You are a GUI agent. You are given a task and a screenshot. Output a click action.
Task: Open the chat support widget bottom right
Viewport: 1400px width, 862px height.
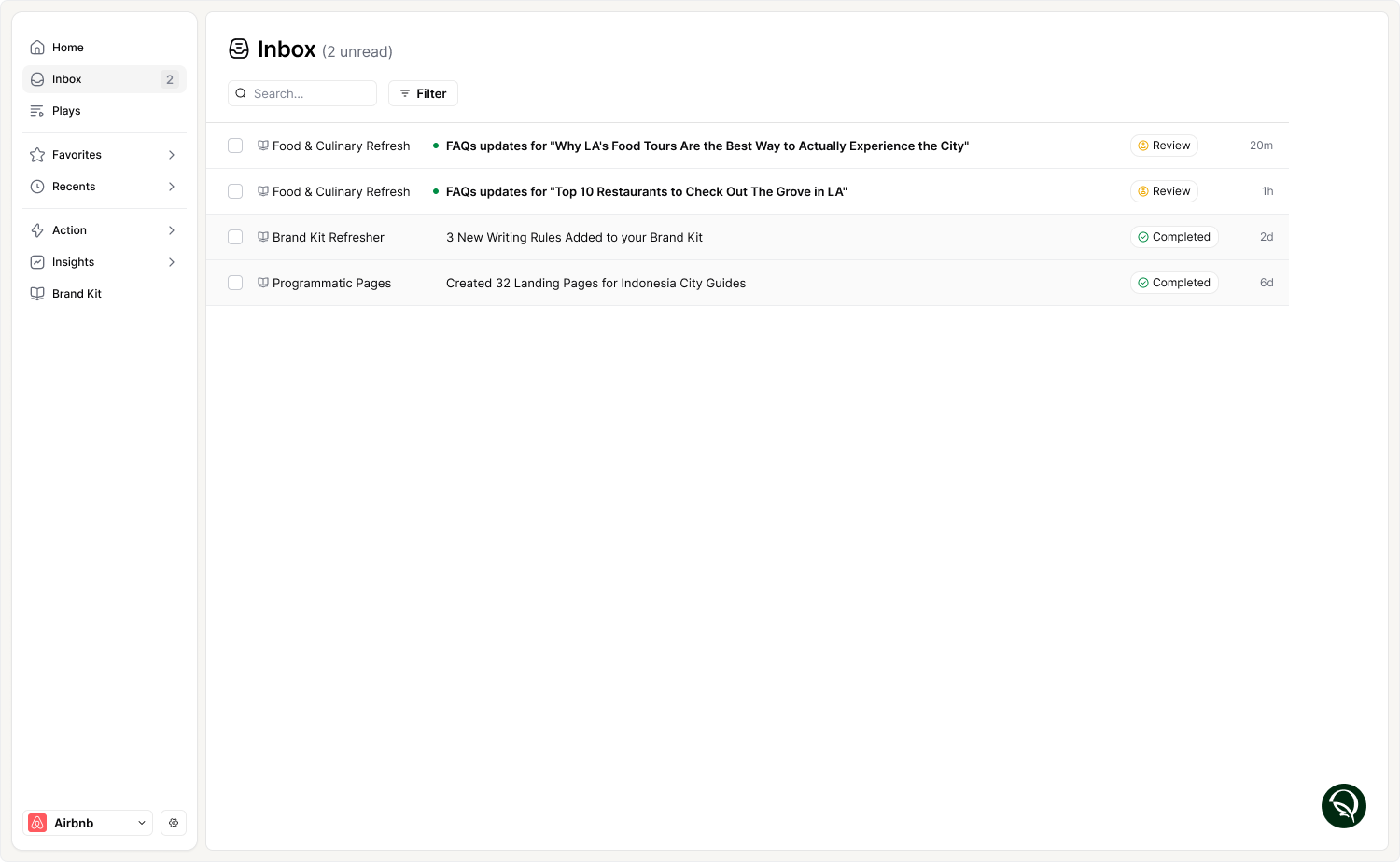[1344, 805]
